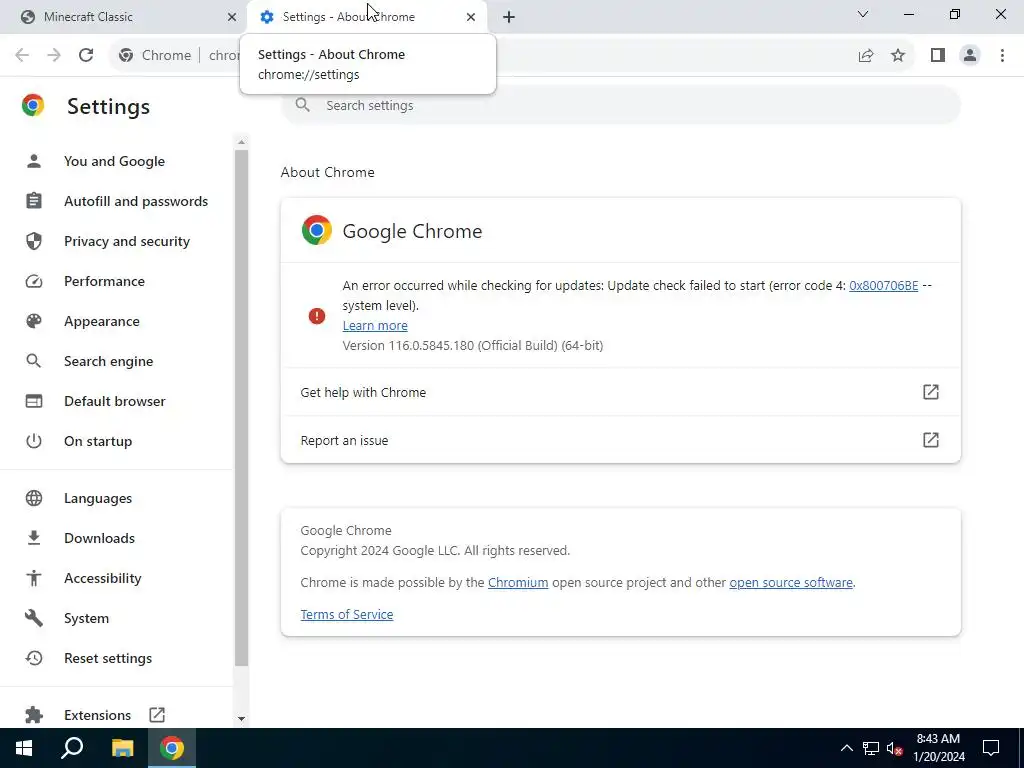
Task: Click the Reset settings clock icon
Action: pos(34,658)
